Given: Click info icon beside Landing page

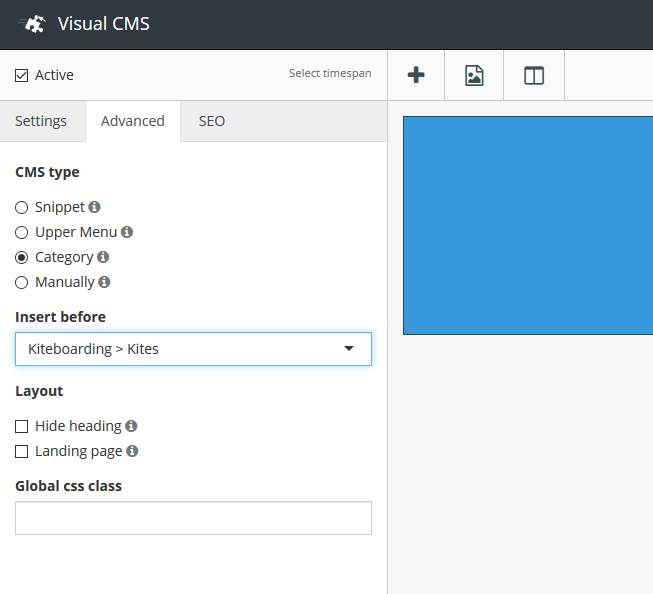Looking at the screenshot, I should [132, 451].
